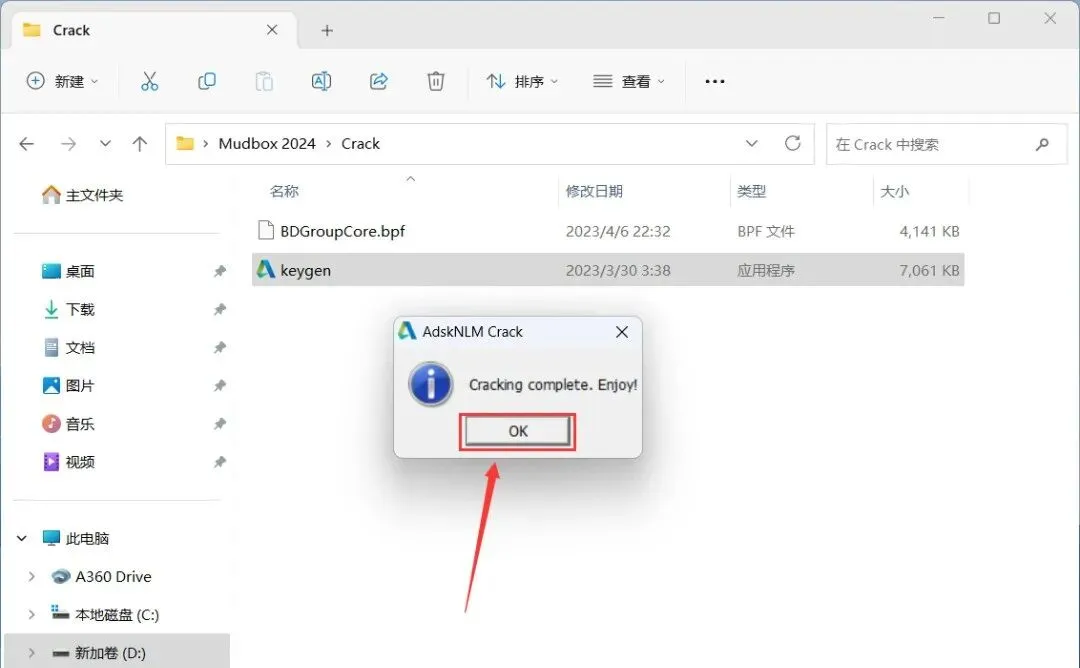Select A360 Drive in sidebar
1080x668 pixels.
pyautogui.click(x=101, y=576)
